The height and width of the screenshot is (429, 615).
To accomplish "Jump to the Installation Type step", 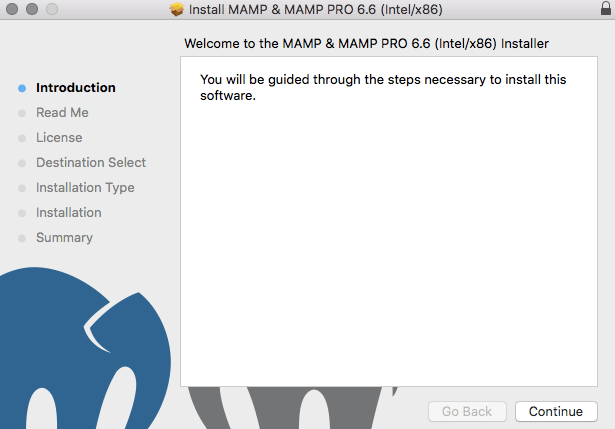I will [x=85, y=188].
